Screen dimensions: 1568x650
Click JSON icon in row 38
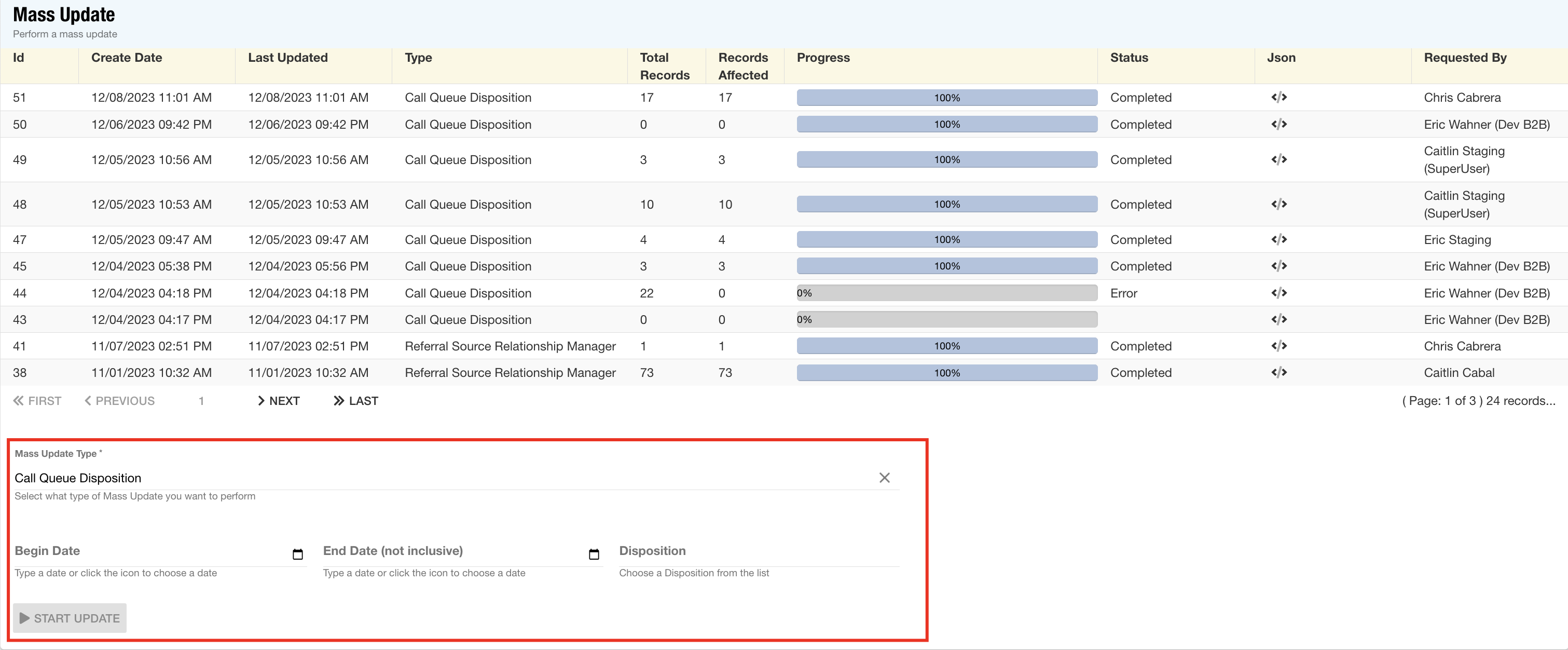pyautogui.click(x=1279, y=372)
